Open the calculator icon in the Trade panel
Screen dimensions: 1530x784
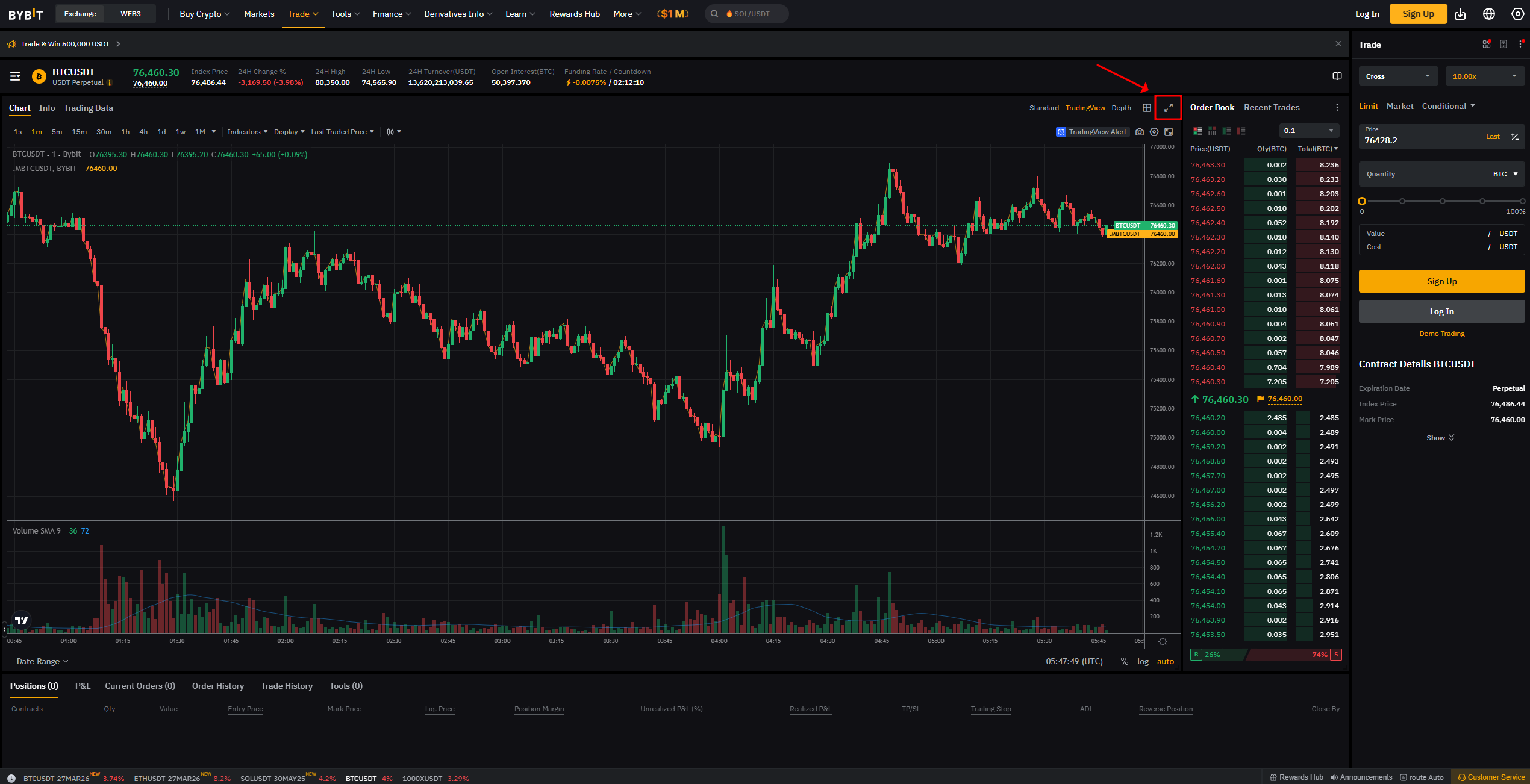point(1503,44)
